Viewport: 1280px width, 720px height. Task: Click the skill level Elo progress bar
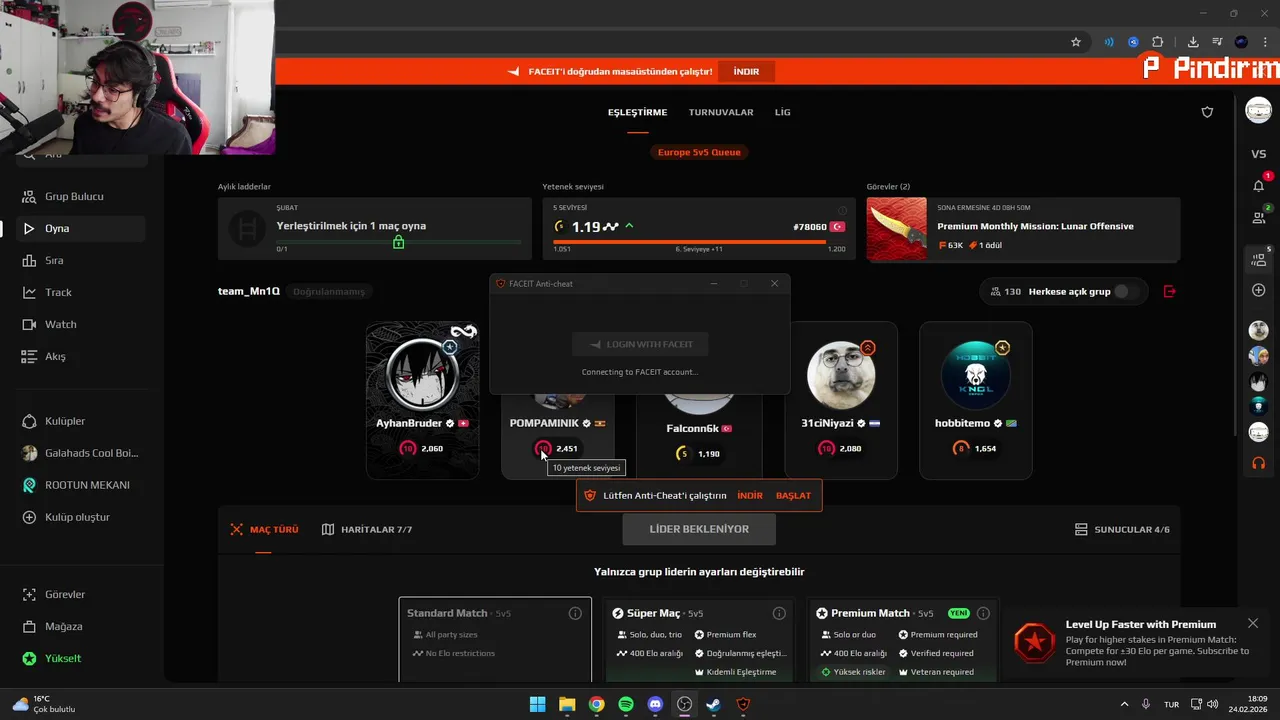pos(699,241)
